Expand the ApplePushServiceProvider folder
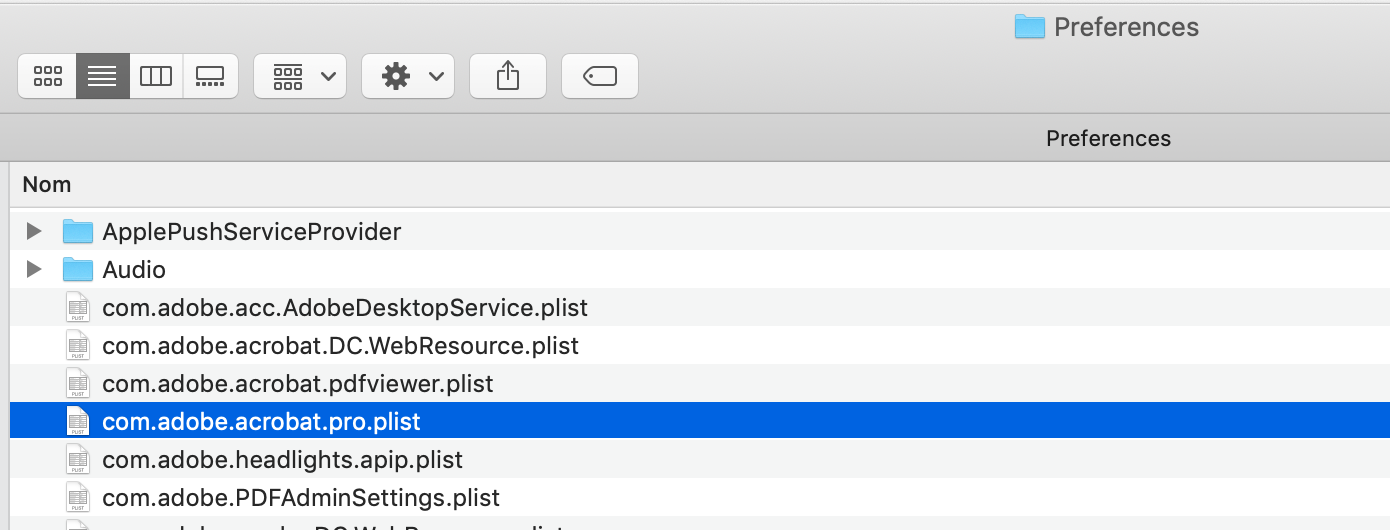1390x530 pixels. tap(34, 232)
